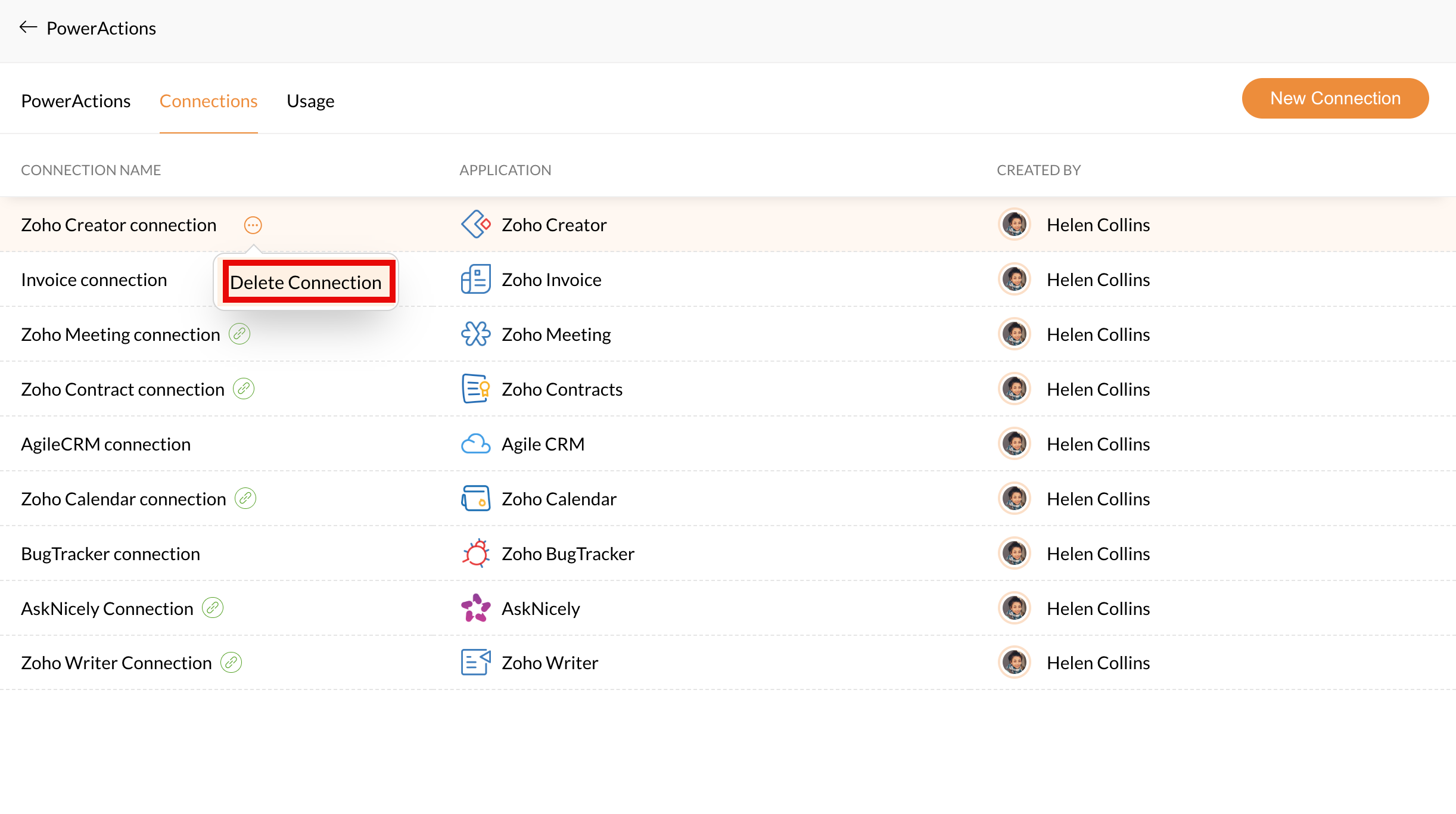The width and height of the screenshot is (1456, 814).
Task: Open the Connections tab
Action: click(209, 101)
